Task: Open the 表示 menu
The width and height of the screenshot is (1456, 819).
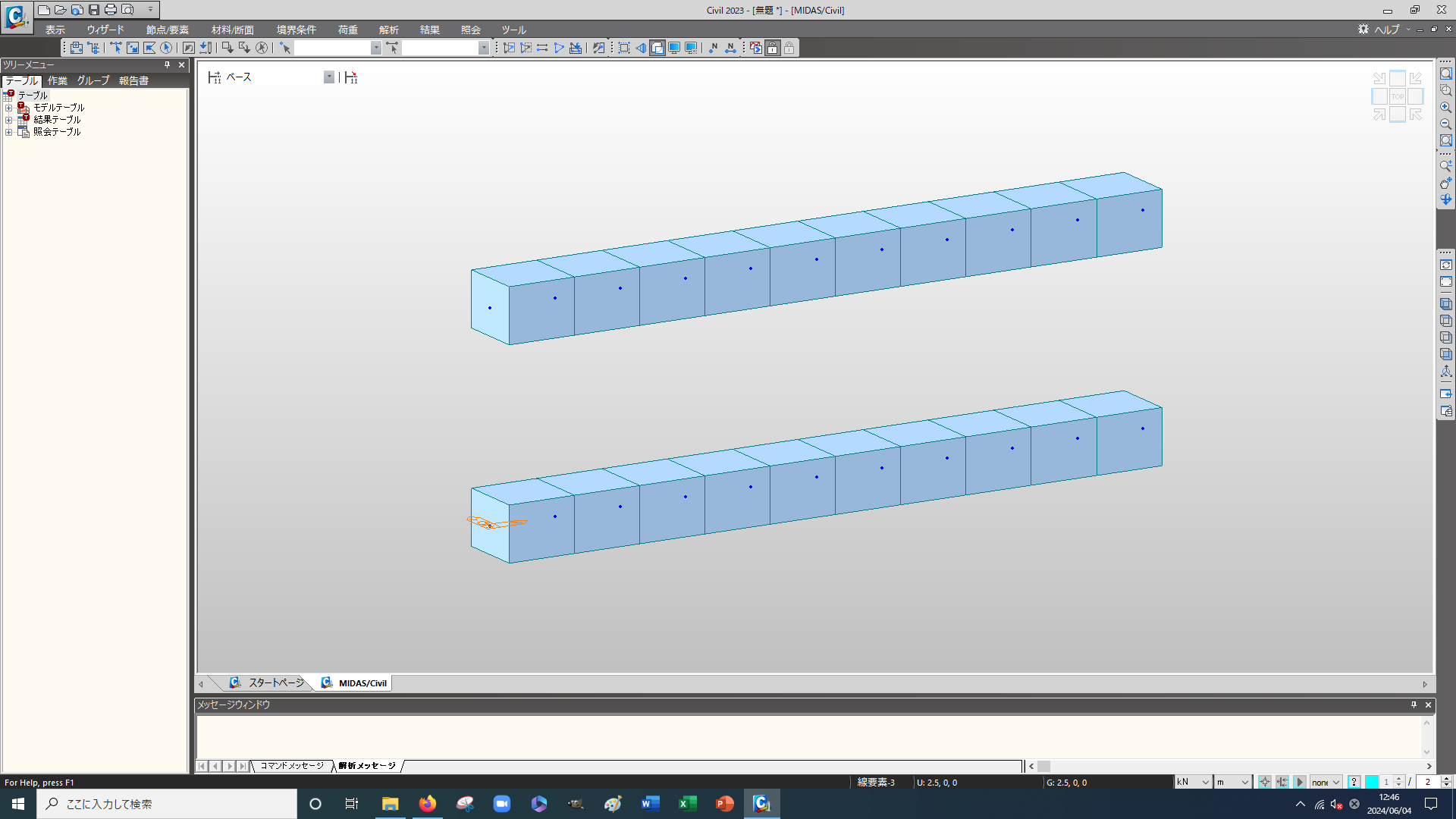Action: (55, 30)
